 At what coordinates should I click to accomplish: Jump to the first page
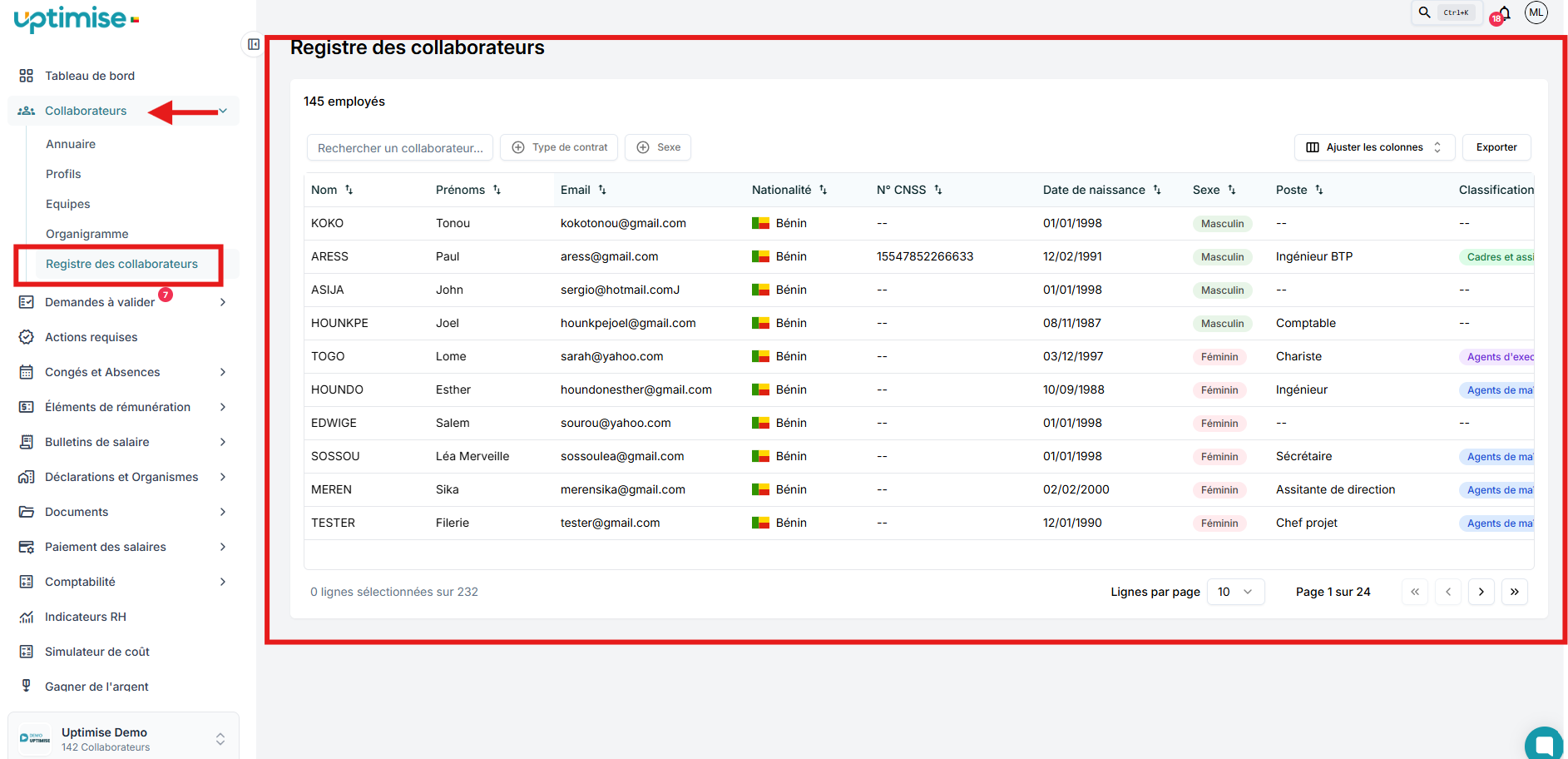pos(1414,592)
